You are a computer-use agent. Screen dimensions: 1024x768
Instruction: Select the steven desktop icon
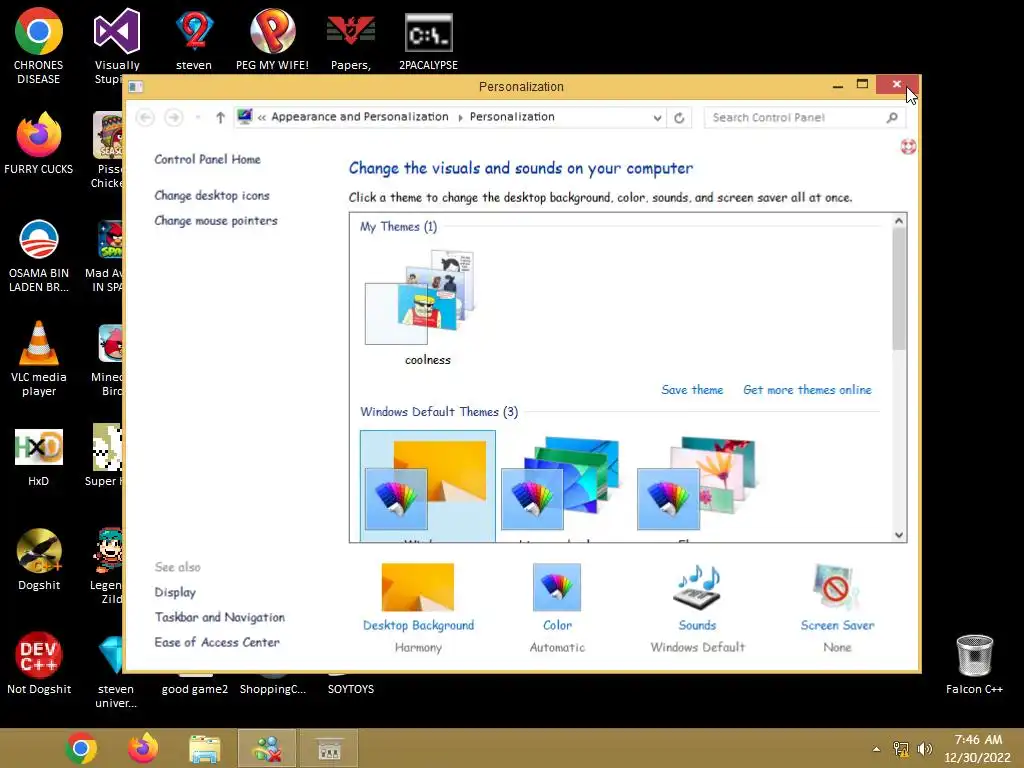[x=194, y=39]
